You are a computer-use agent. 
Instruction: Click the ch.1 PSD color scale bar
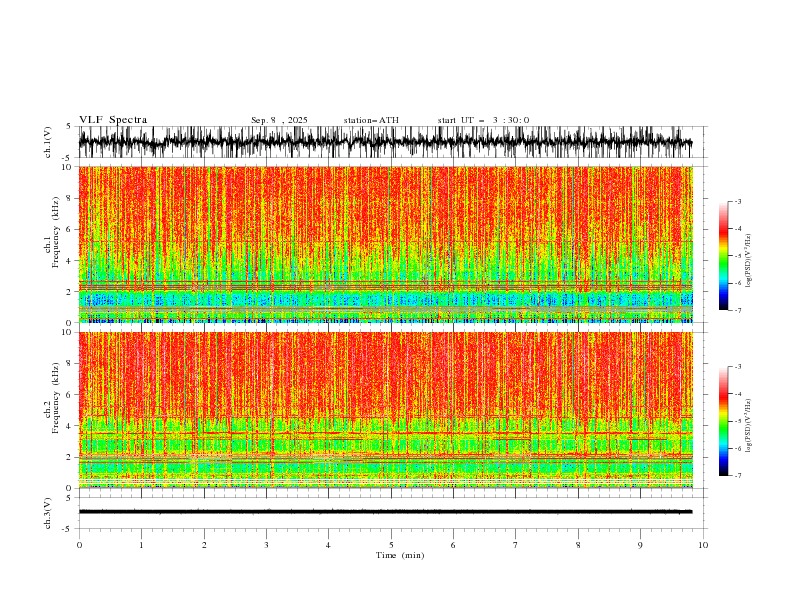click(x=723, y=256)
